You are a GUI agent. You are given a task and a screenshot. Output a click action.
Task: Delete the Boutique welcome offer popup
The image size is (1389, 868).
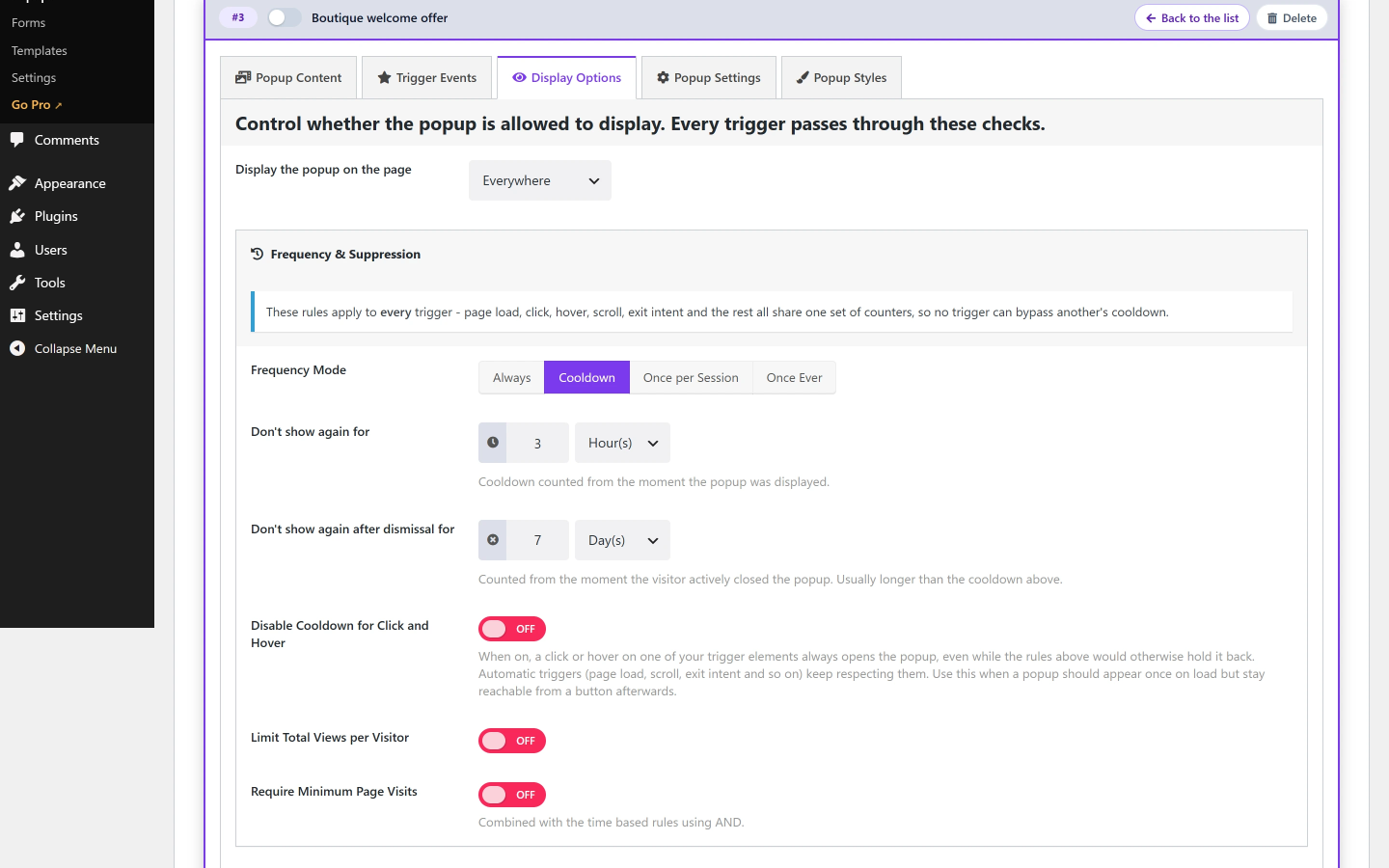tap(1292, 18)
